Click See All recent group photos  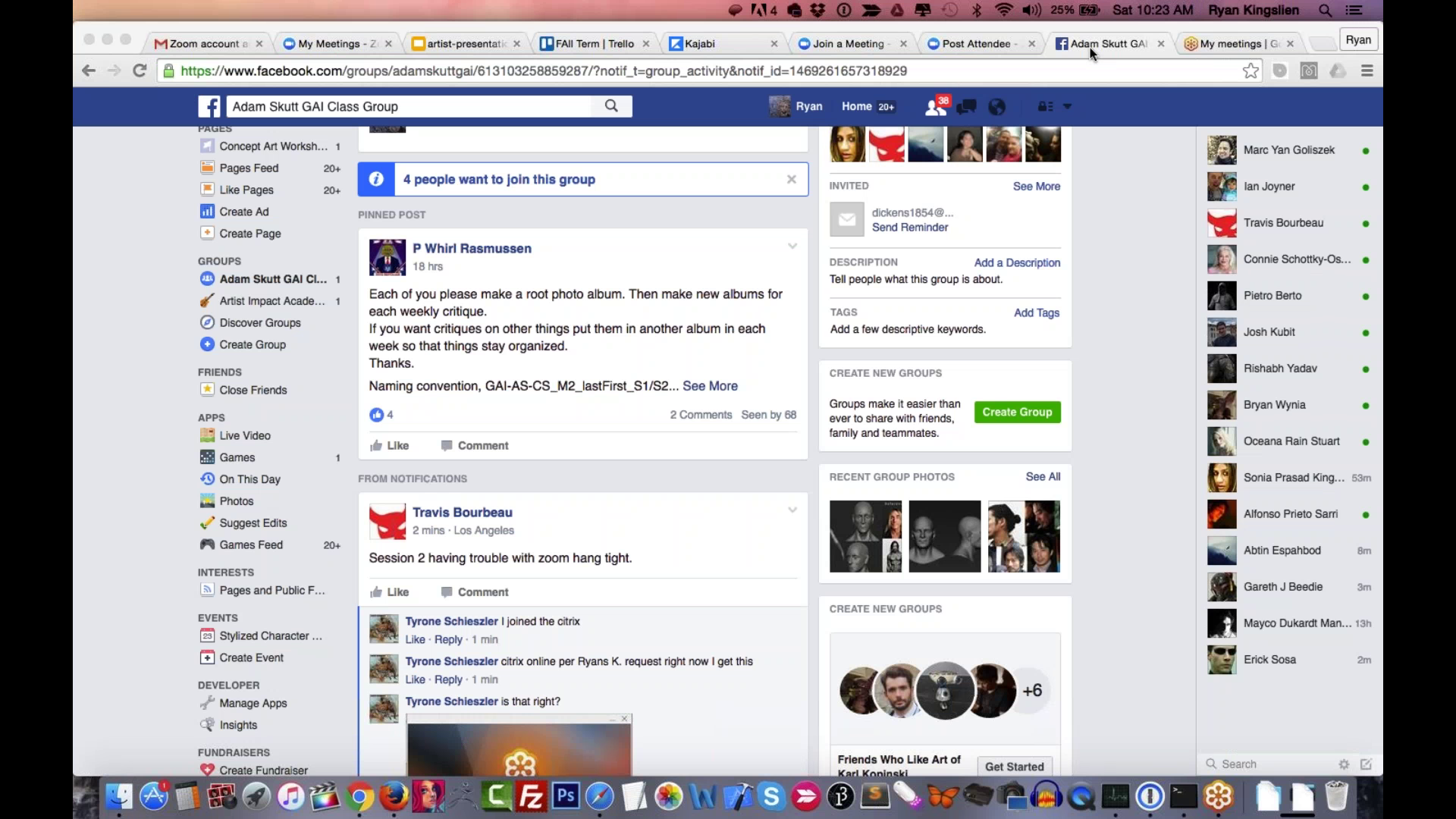[x=1043, y=476]
